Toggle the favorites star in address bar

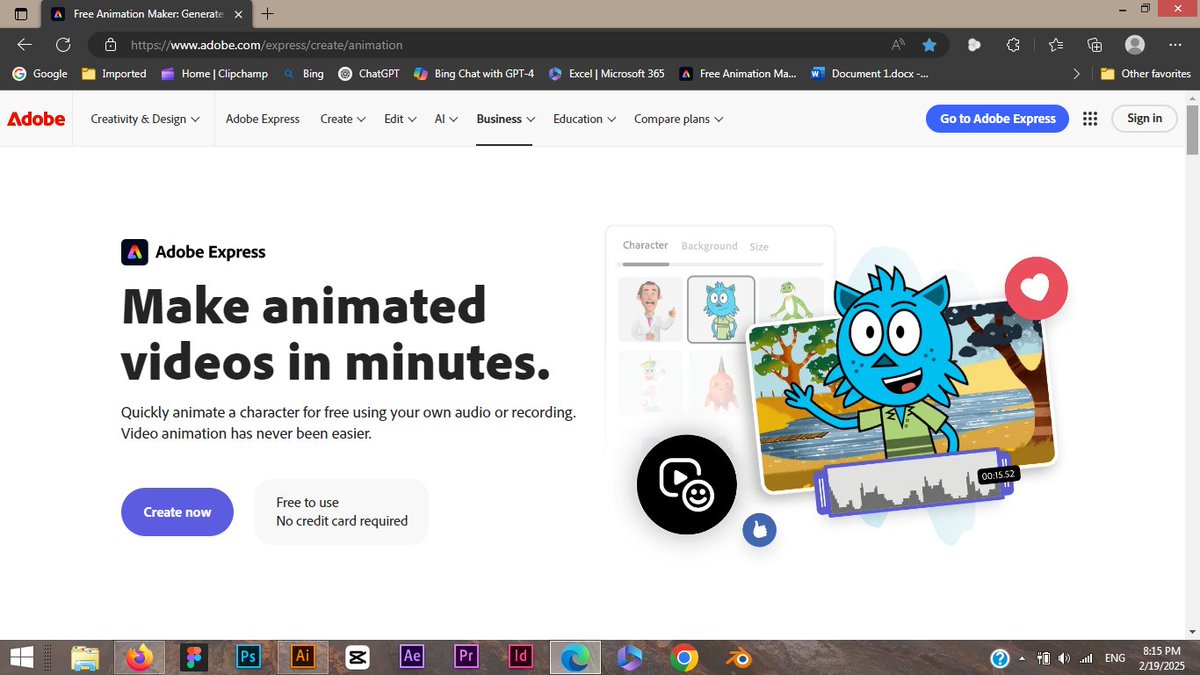[929, 45]
